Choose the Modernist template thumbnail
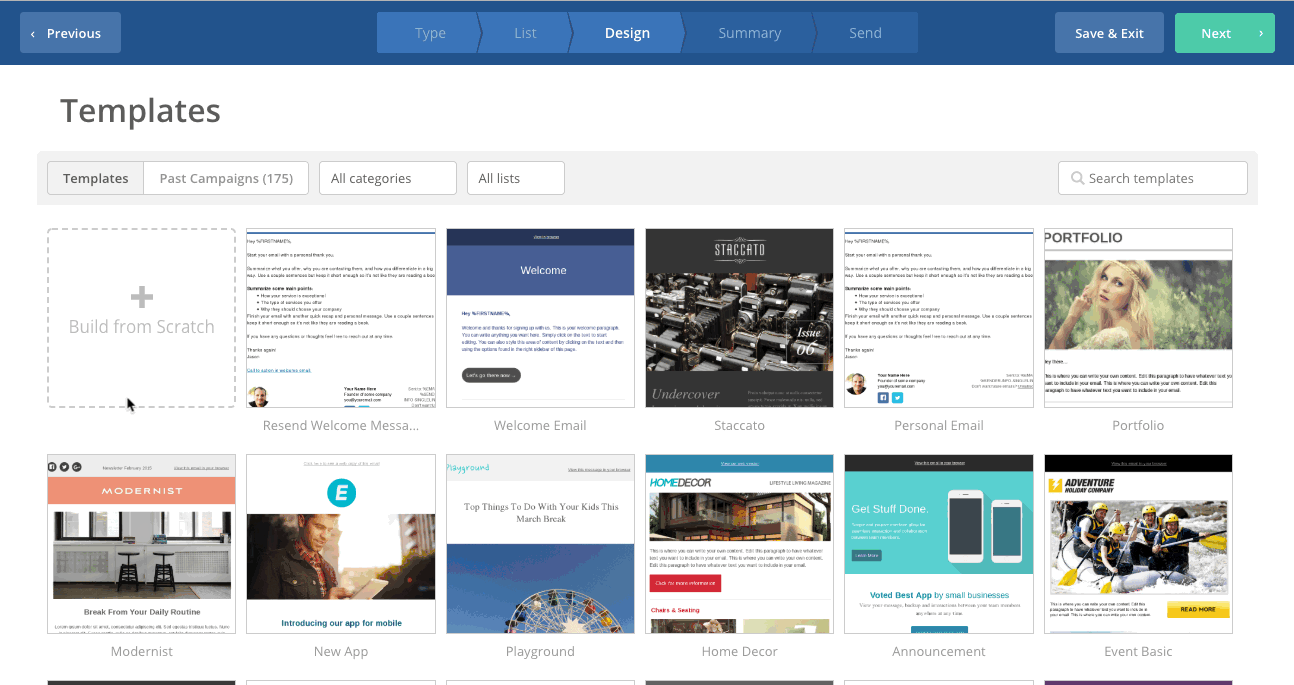This screenshot has height=685, width=1294. [141, 544]
